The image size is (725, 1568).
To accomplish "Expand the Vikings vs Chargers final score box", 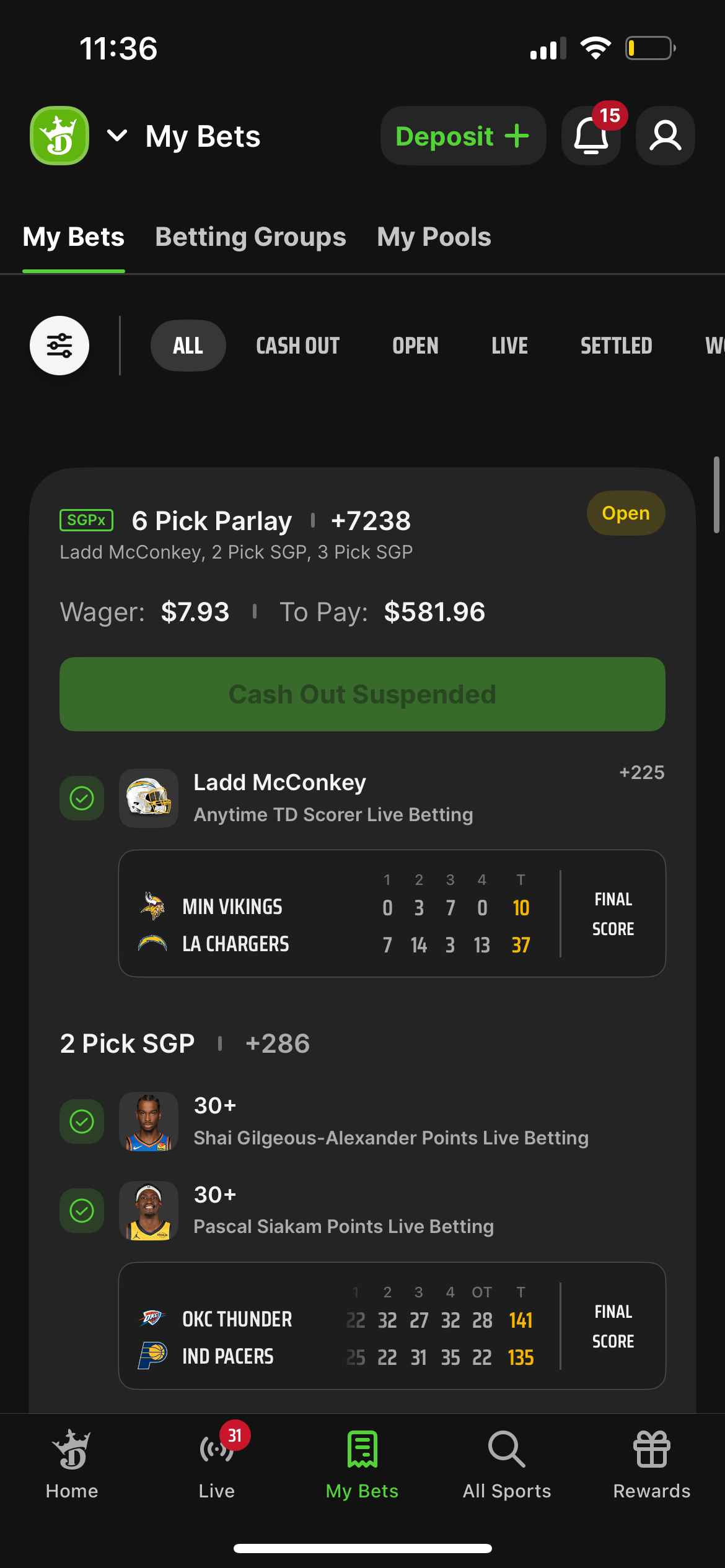I will click(x=392, y=913).
